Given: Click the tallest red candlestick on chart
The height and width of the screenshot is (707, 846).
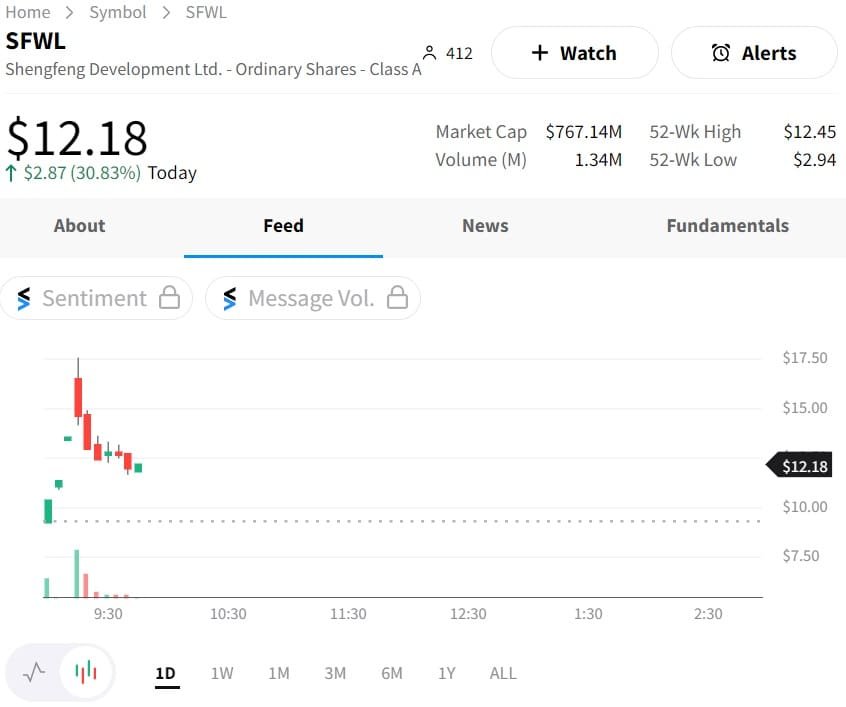Looking at the screenshot, I should click(78, 397).
